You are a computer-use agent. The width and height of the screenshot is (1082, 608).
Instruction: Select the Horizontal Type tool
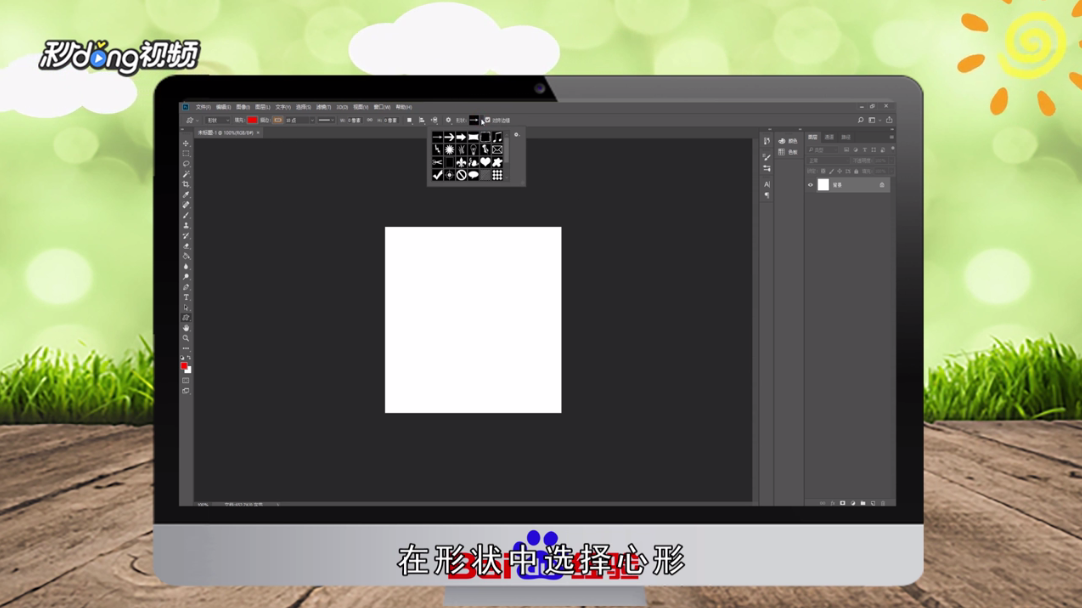click(186, 297)
